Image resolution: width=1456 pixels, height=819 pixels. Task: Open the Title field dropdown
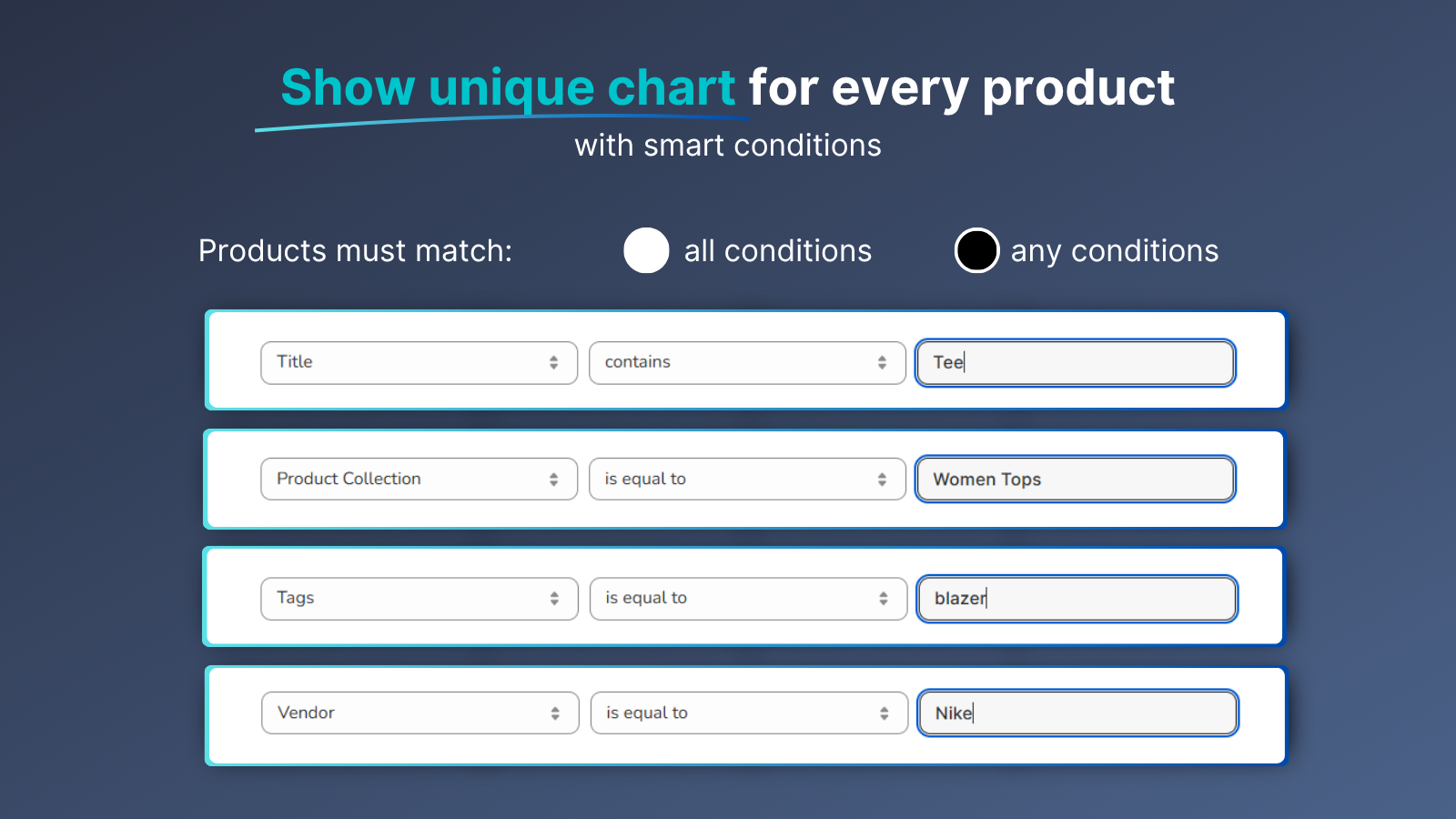(420, 362)
